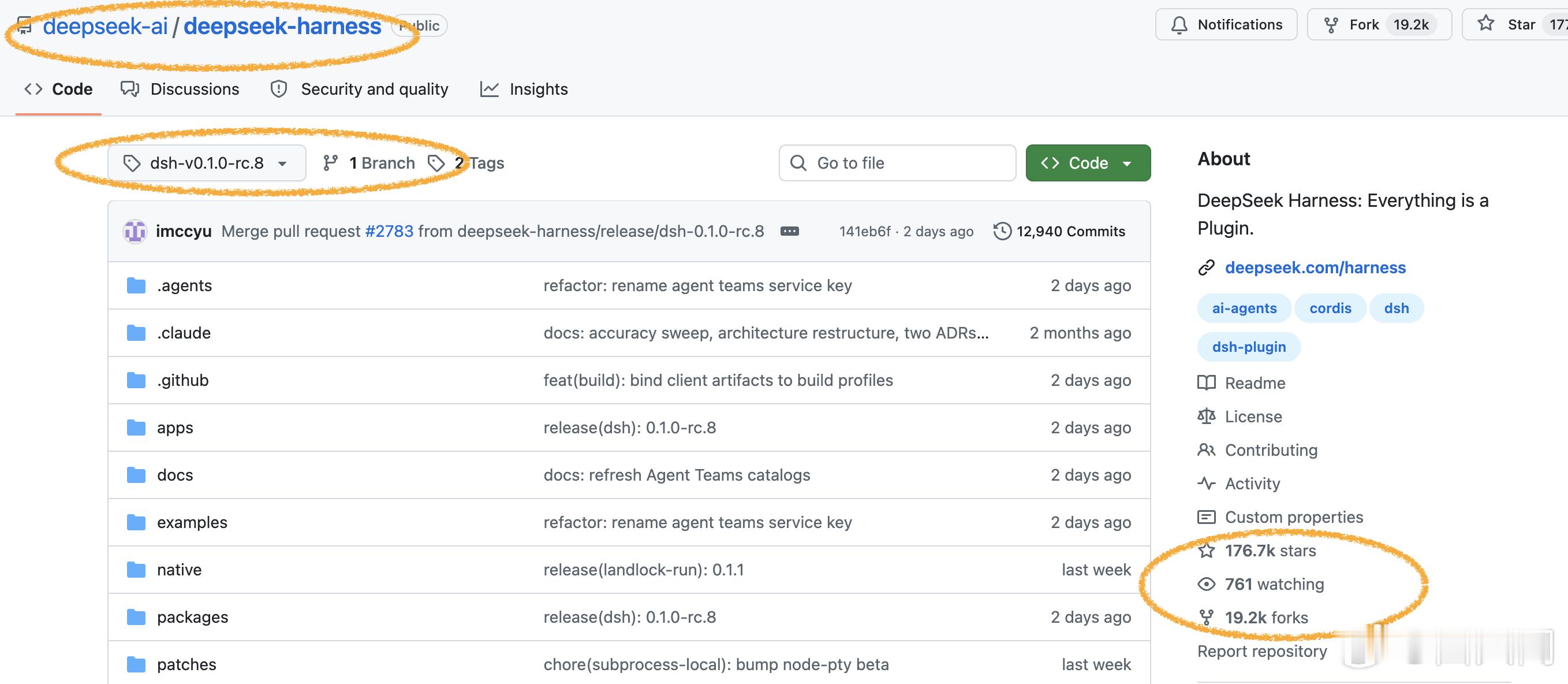The image size is (1568, 684).
Task: Open the License link in About
Action: pos(1240,417)
